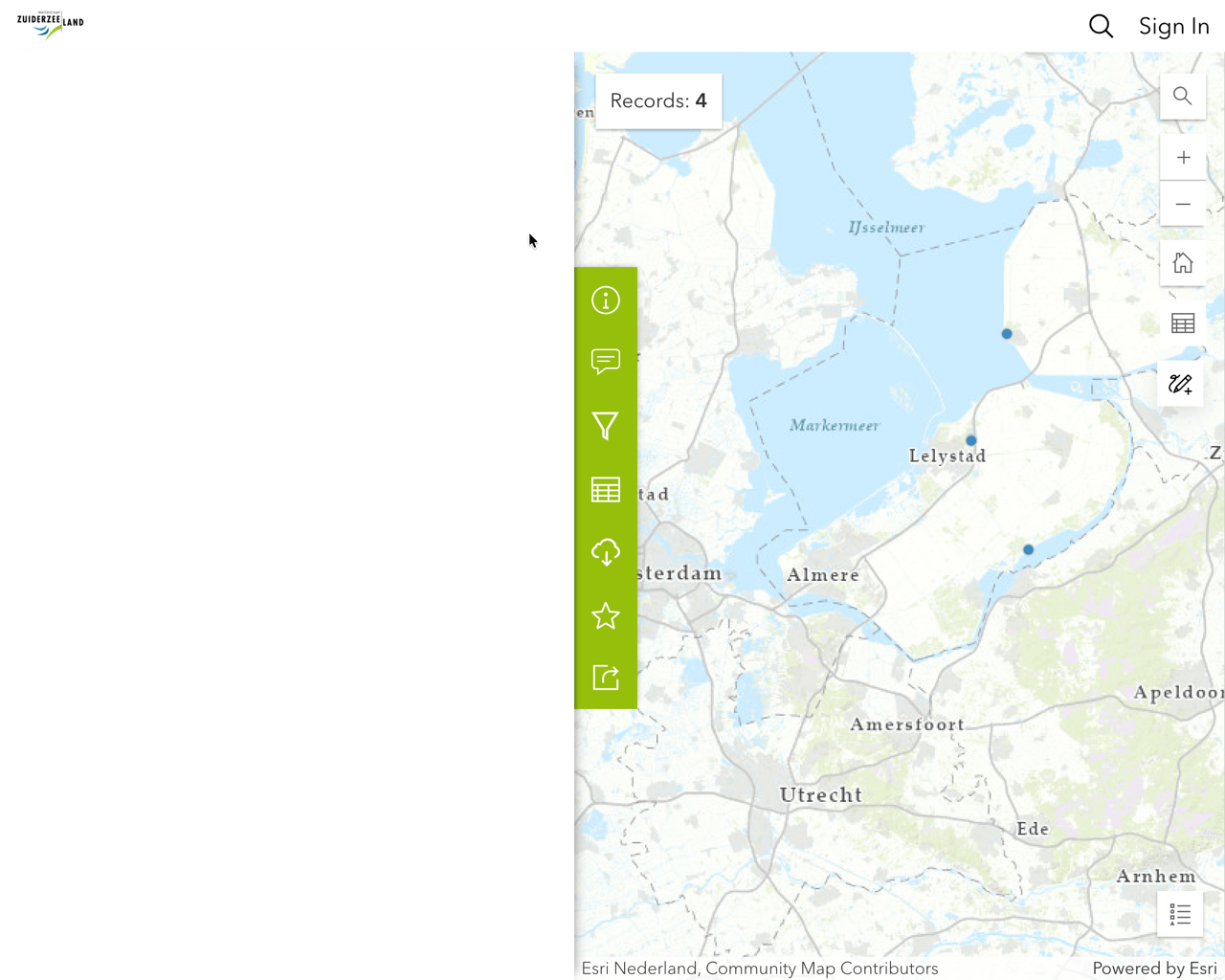Click the cloud download icon
This screenshot has width=1225, height=980.
click(605, 552)
